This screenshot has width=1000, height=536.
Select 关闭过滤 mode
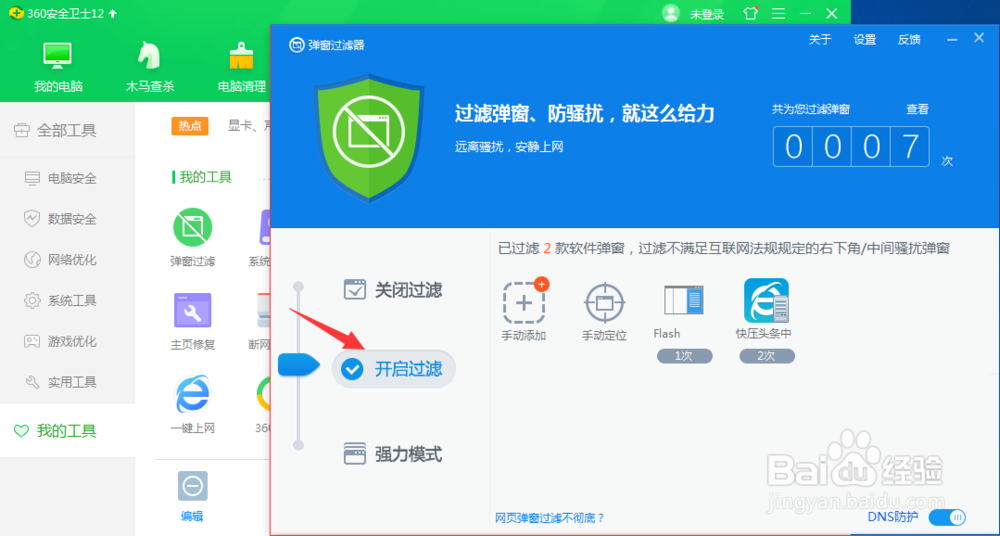tap(393, 290)
